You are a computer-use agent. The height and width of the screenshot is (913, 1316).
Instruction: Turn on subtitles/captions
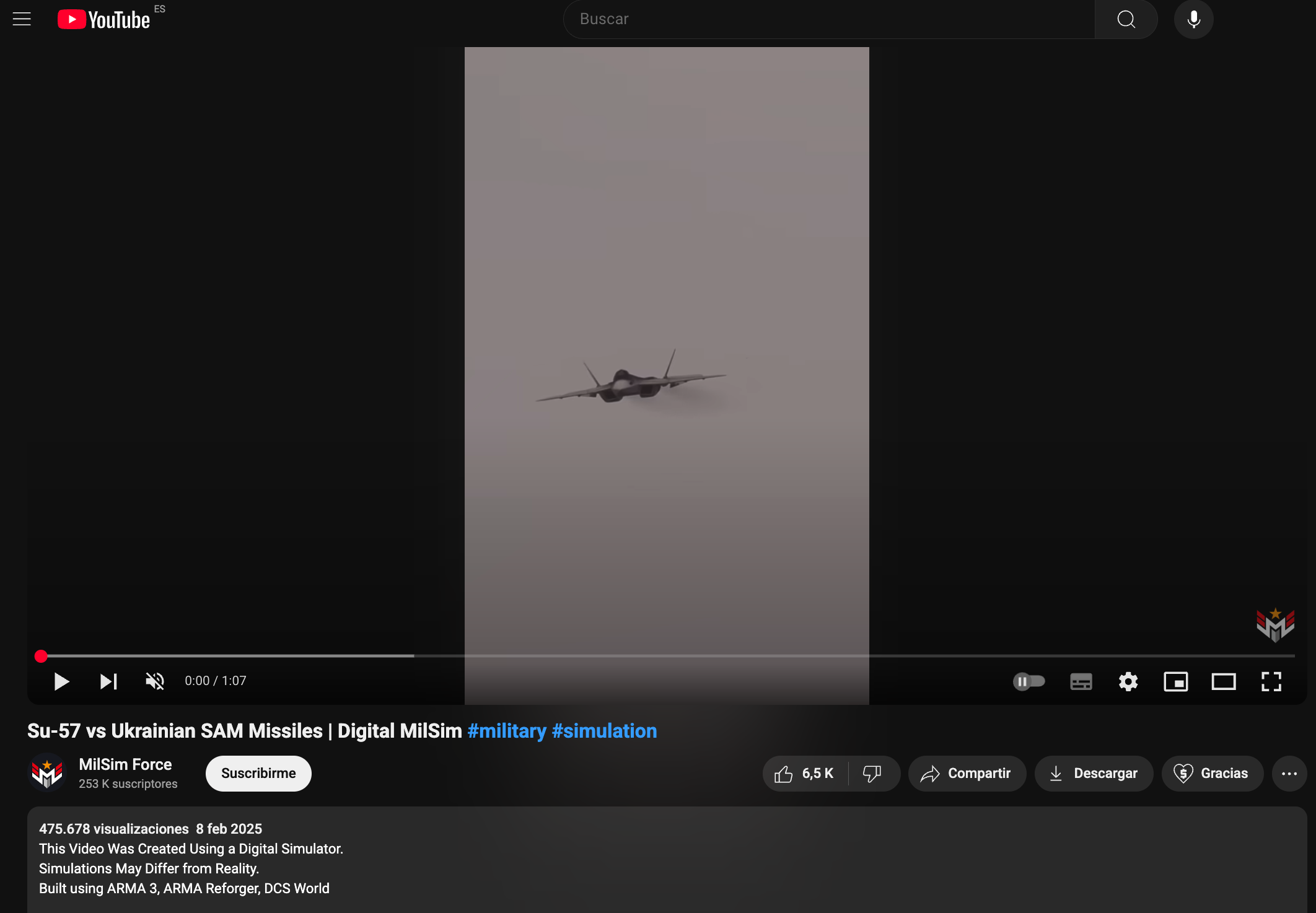[1081, 681]
